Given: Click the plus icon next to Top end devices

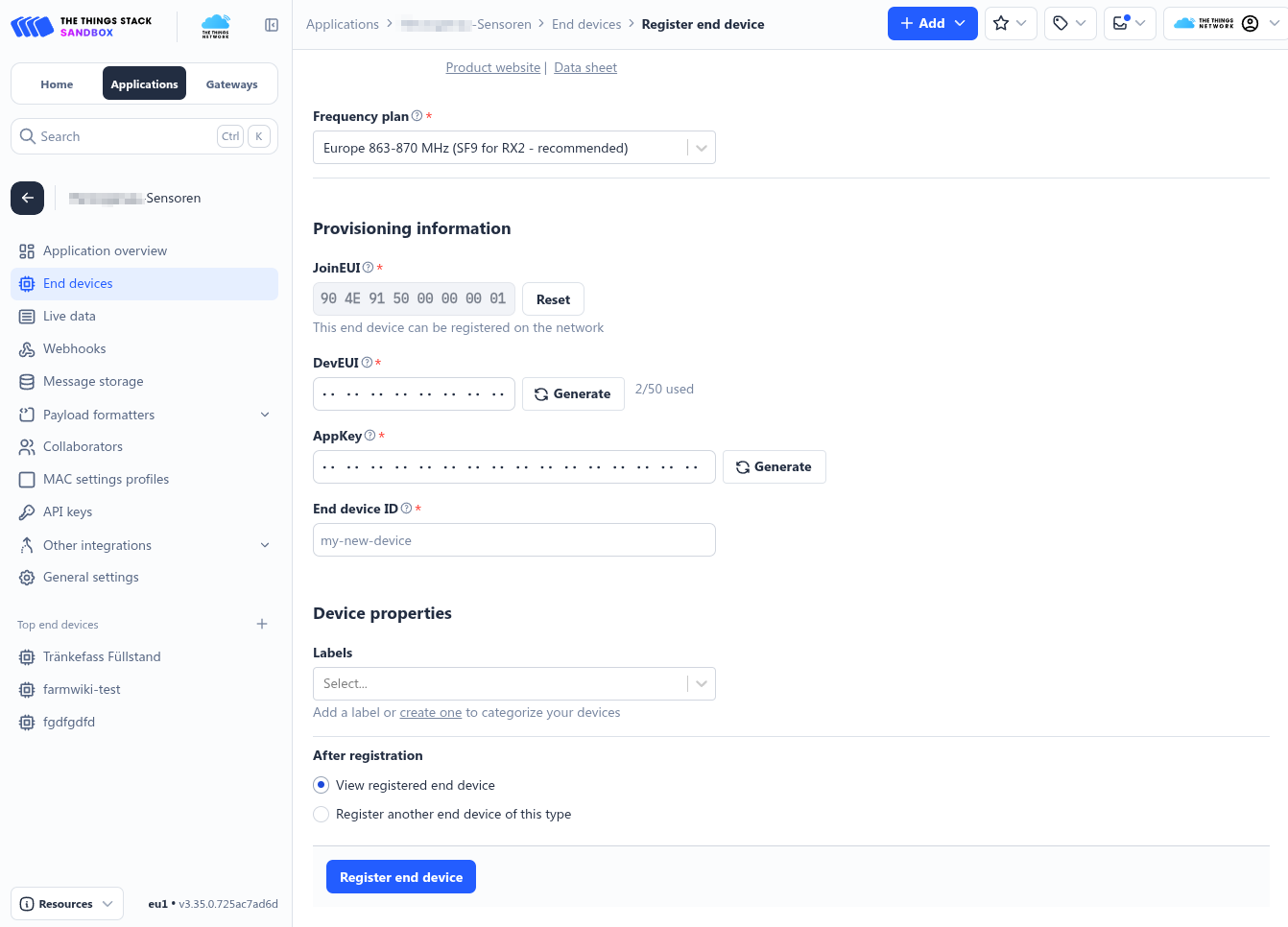Looking at the screenshot, I should (262, 624).
